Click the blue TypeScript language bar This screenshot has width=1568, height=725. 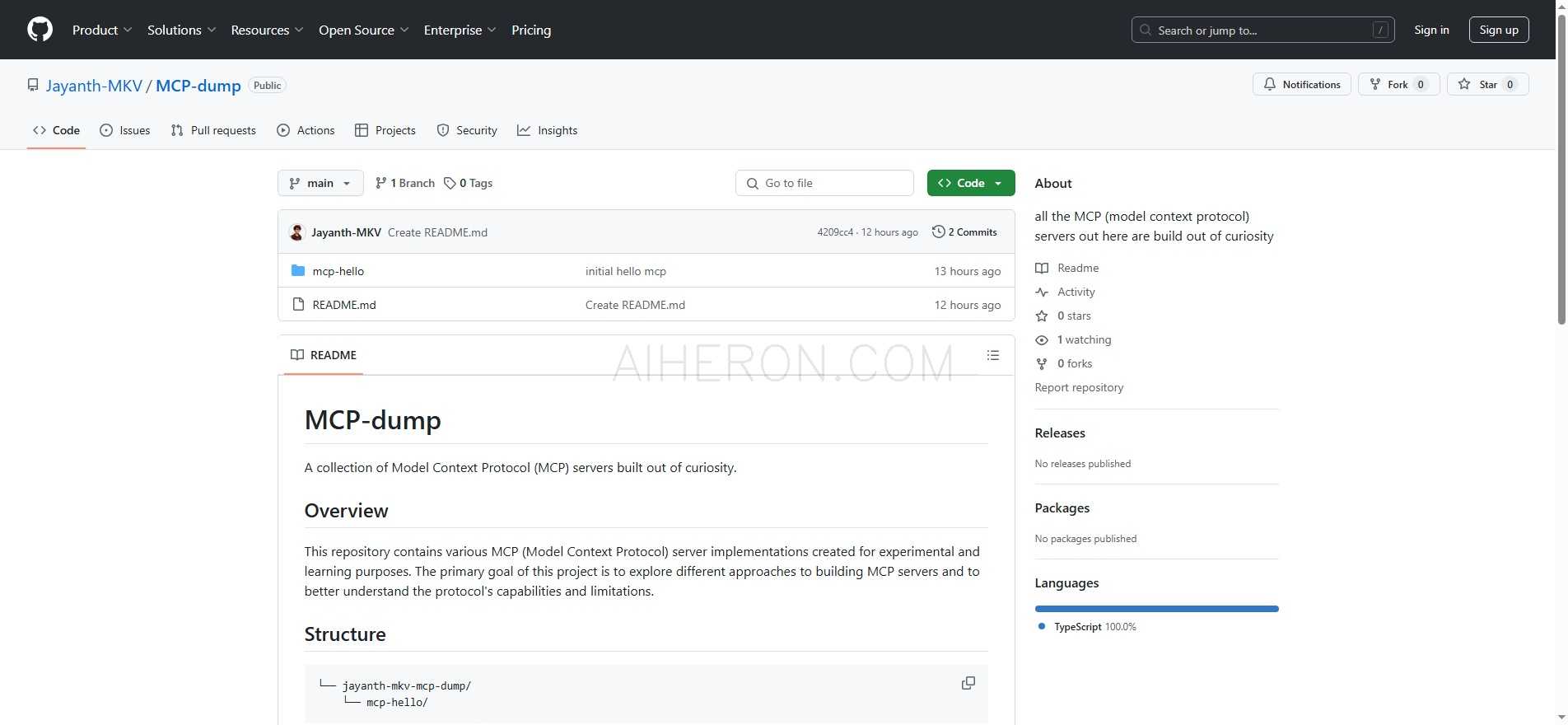[1157, 609]
